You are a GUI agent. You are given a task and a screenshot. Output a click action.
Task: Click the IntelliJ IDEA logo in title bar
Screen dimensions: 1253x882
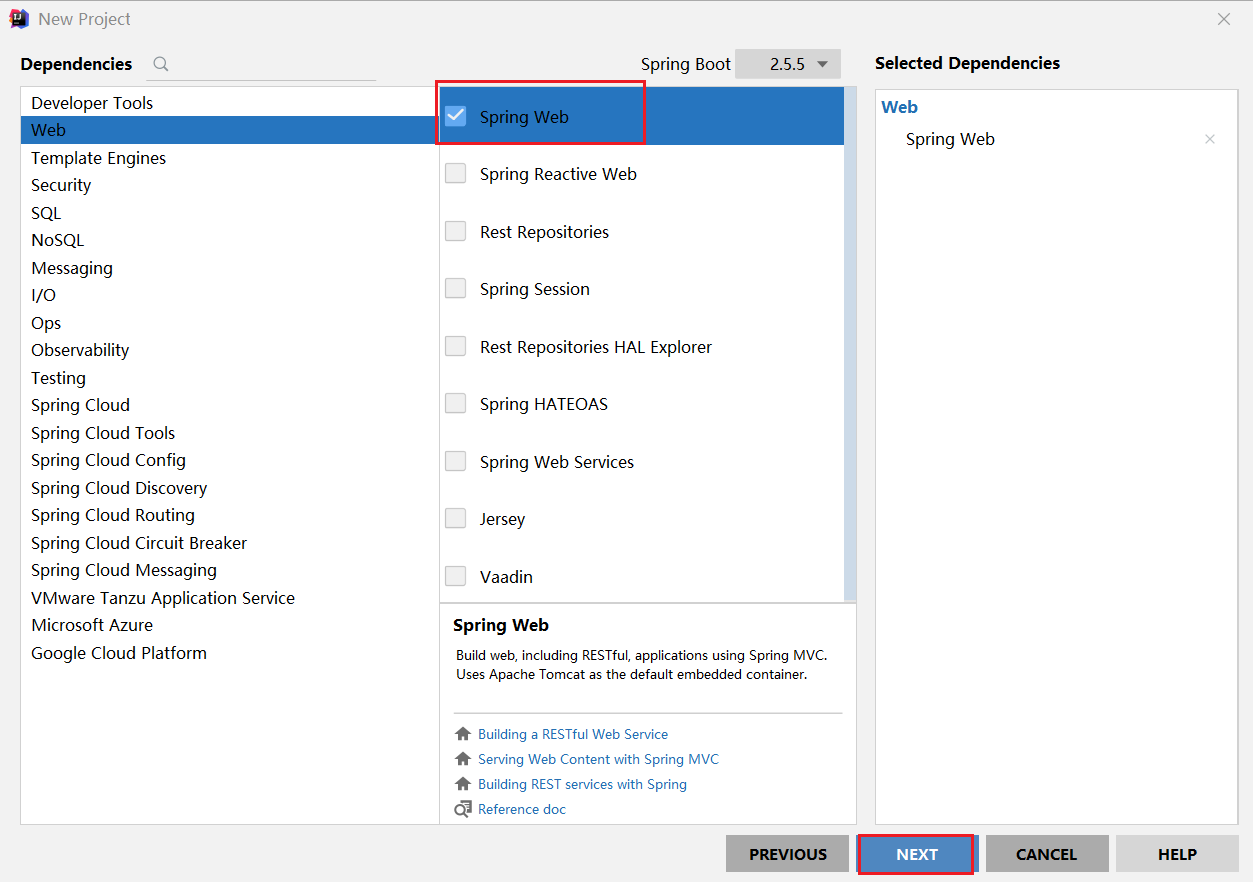[18, 19]
